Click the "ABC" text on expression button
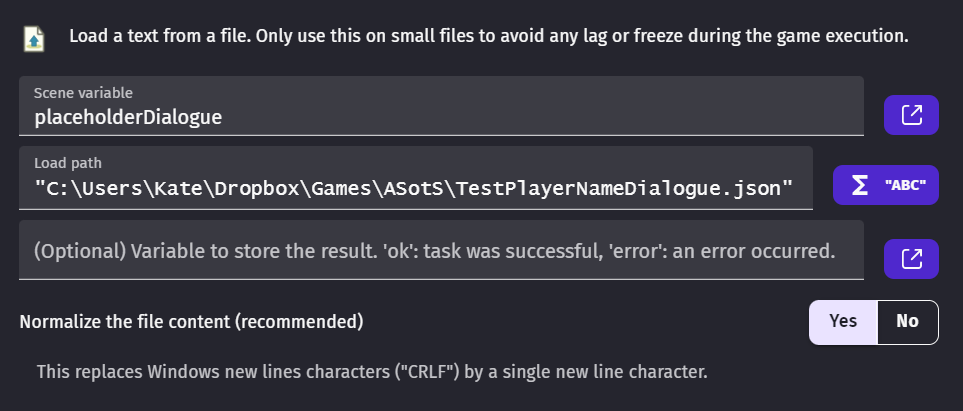The width and height of the screenshot is (963, 411). (x=906, y=185)
